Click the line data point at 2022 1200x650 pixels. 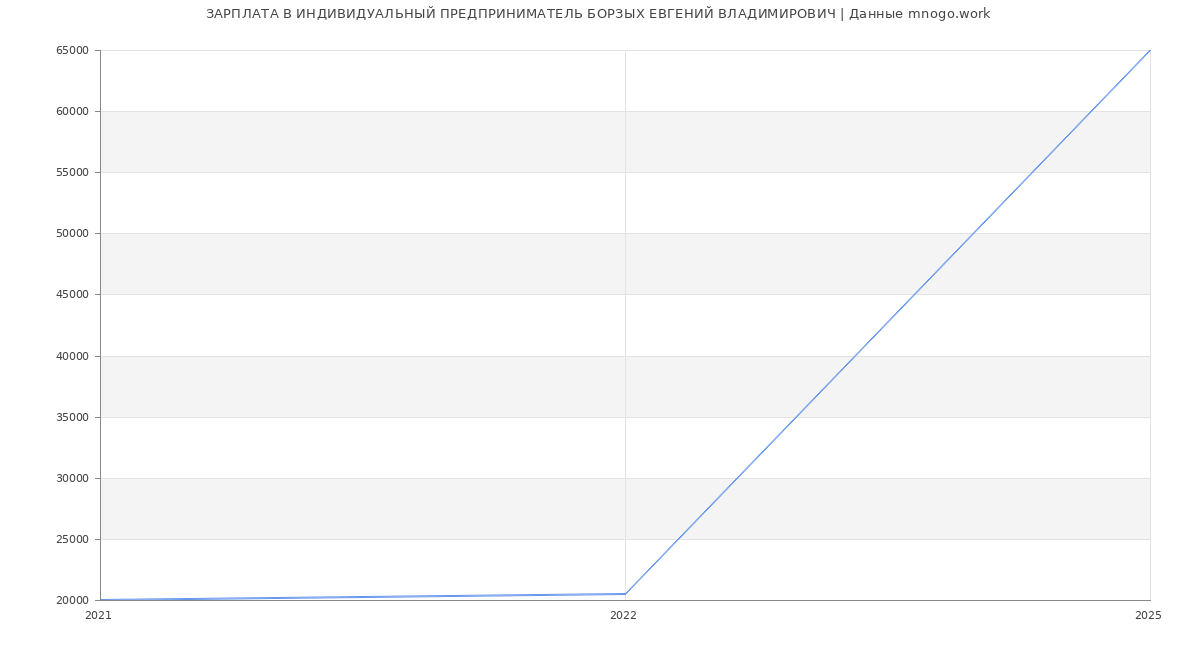pos(625,594)
